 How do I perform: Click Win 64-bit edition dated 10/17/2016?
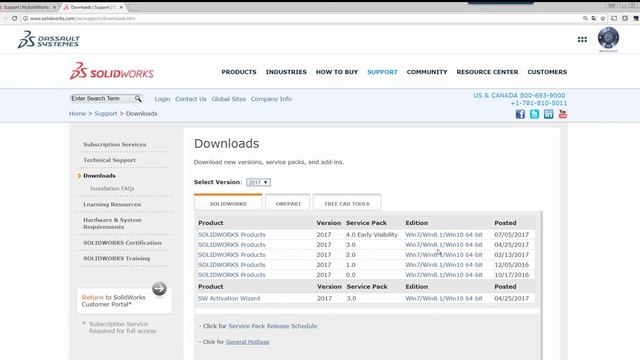[444, 275]
